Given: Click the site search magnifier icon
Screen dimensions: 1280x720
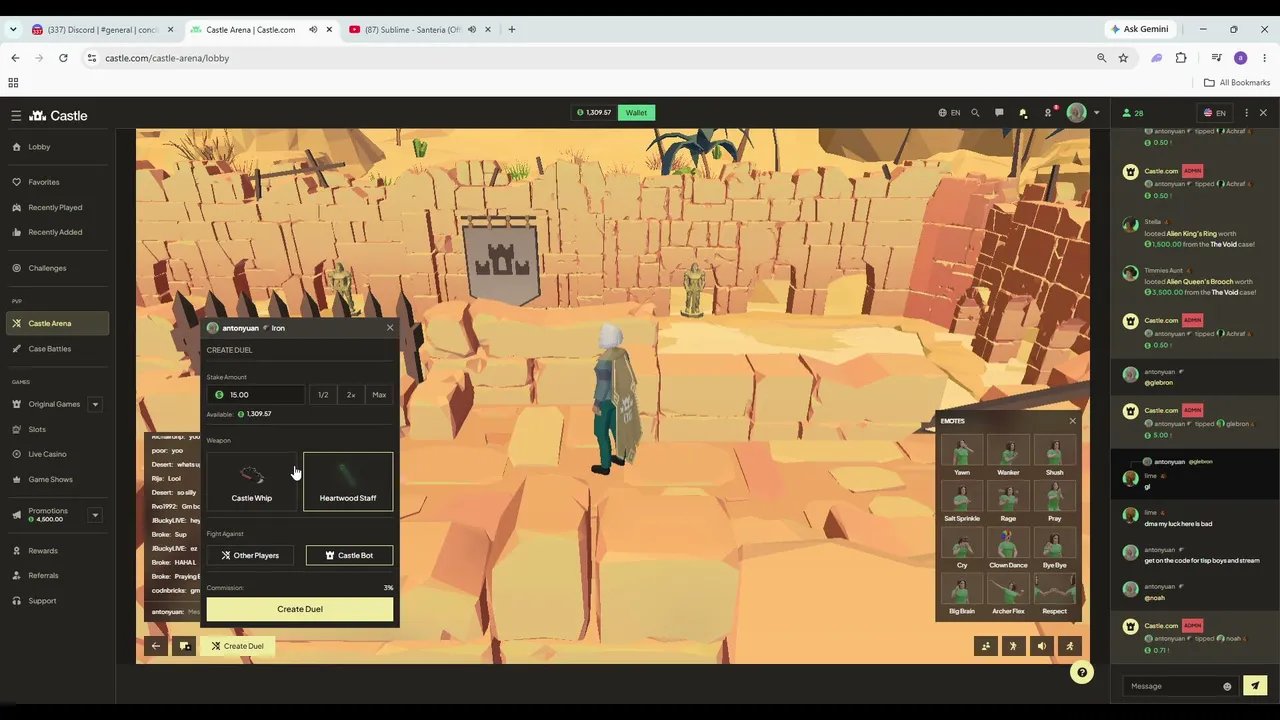Looking at the screenshot, I should 975,113.
